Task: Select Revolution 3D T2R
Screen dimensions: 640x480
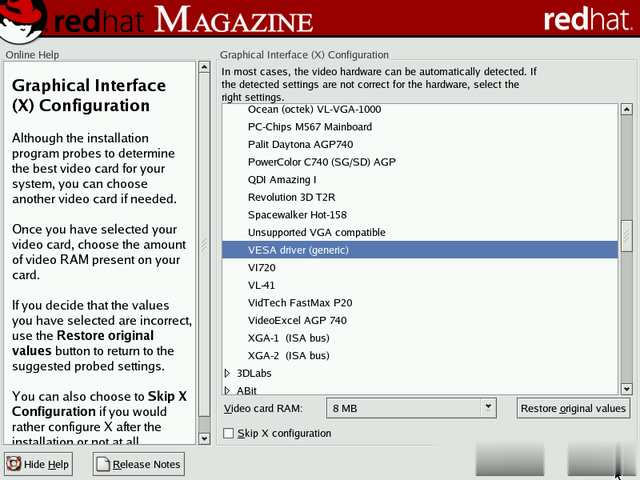Action: 420,197
